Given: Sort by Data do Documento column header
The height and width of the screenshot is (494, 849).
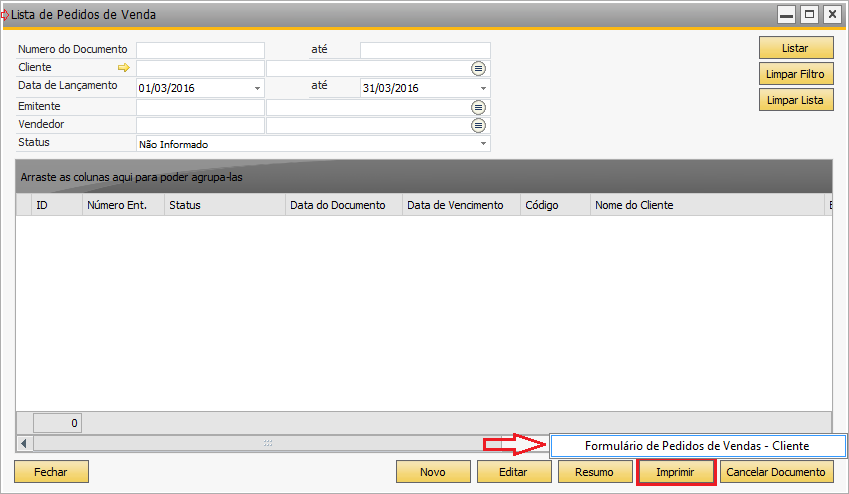Looking at the screenshot, I should [344, 205].
